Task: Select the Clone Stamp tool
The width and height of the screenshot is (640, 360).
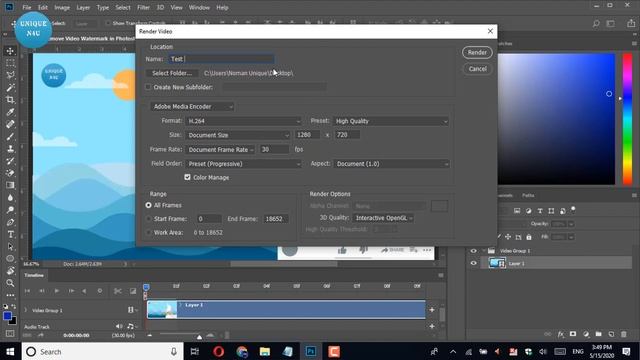Action: click(x=10, y=149)
